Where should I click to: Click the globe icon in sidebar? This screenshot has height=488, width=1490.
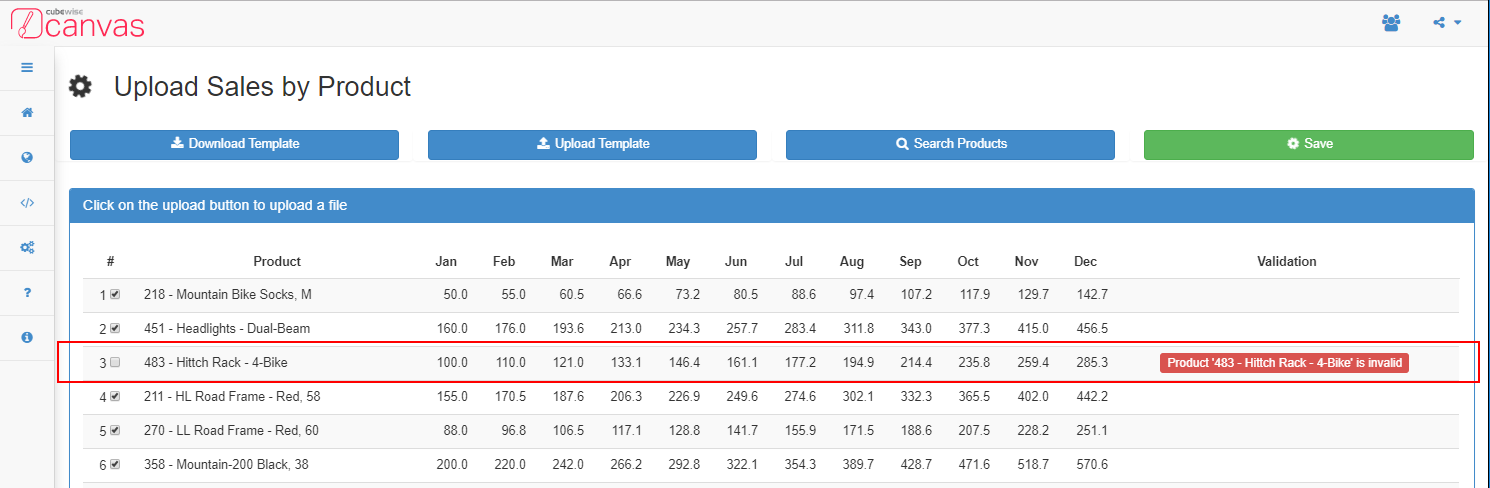click(27, 157)
